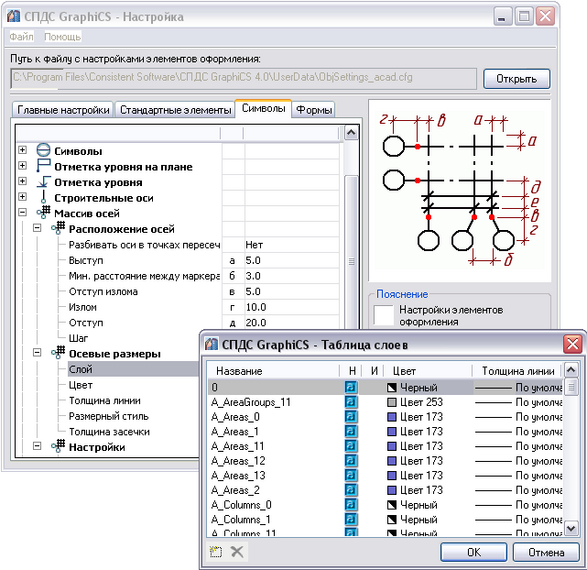The height and width of the screenshot is (570, 587).
Task: Toggle on/off icon for layer A_Areas_11
Action: [351, 446]
